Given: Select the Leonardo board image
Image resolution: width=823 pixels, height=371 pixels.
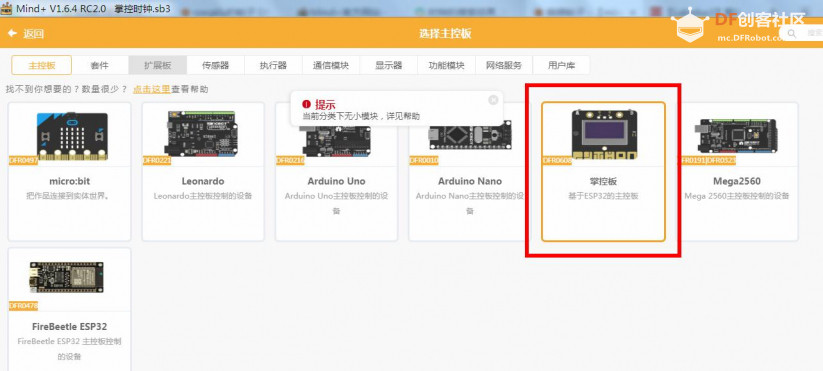Looking at the screenshot, I should 202,134.
